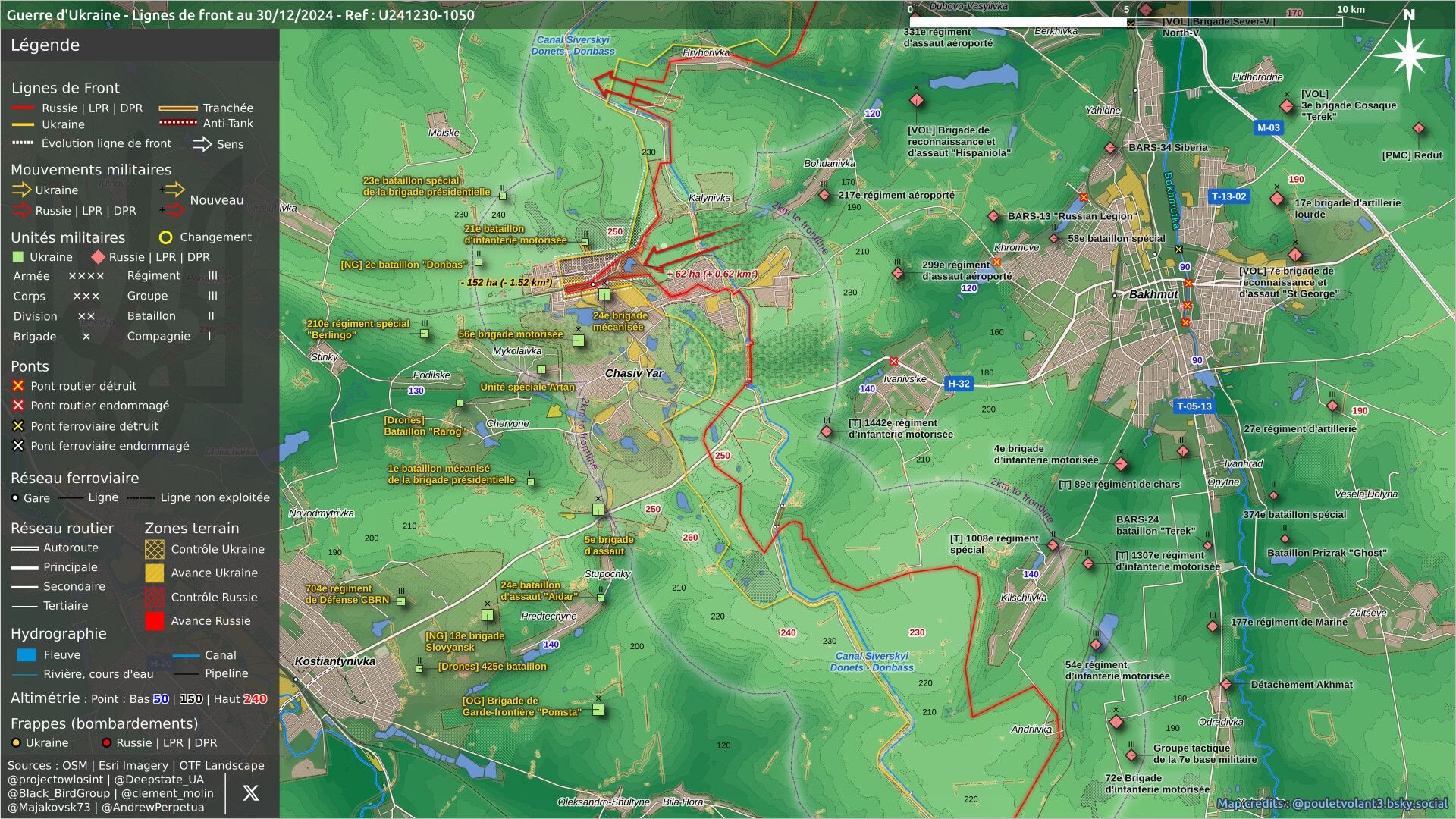
Task: Click the T-05-13 road shield
Action: click(x=1194, y=406)
